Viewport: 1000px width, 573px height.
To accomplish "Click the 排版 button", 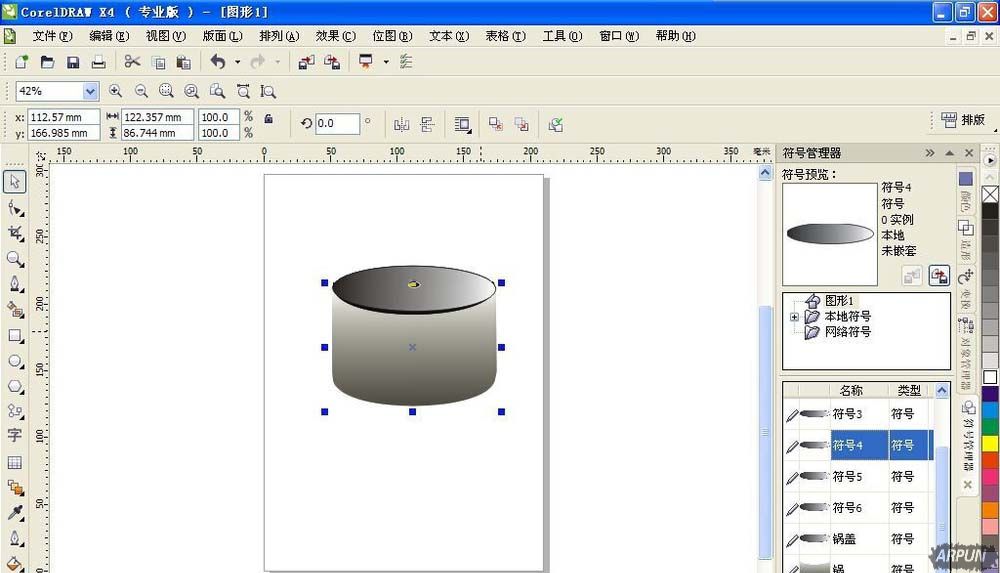I will tap(963, 120).
